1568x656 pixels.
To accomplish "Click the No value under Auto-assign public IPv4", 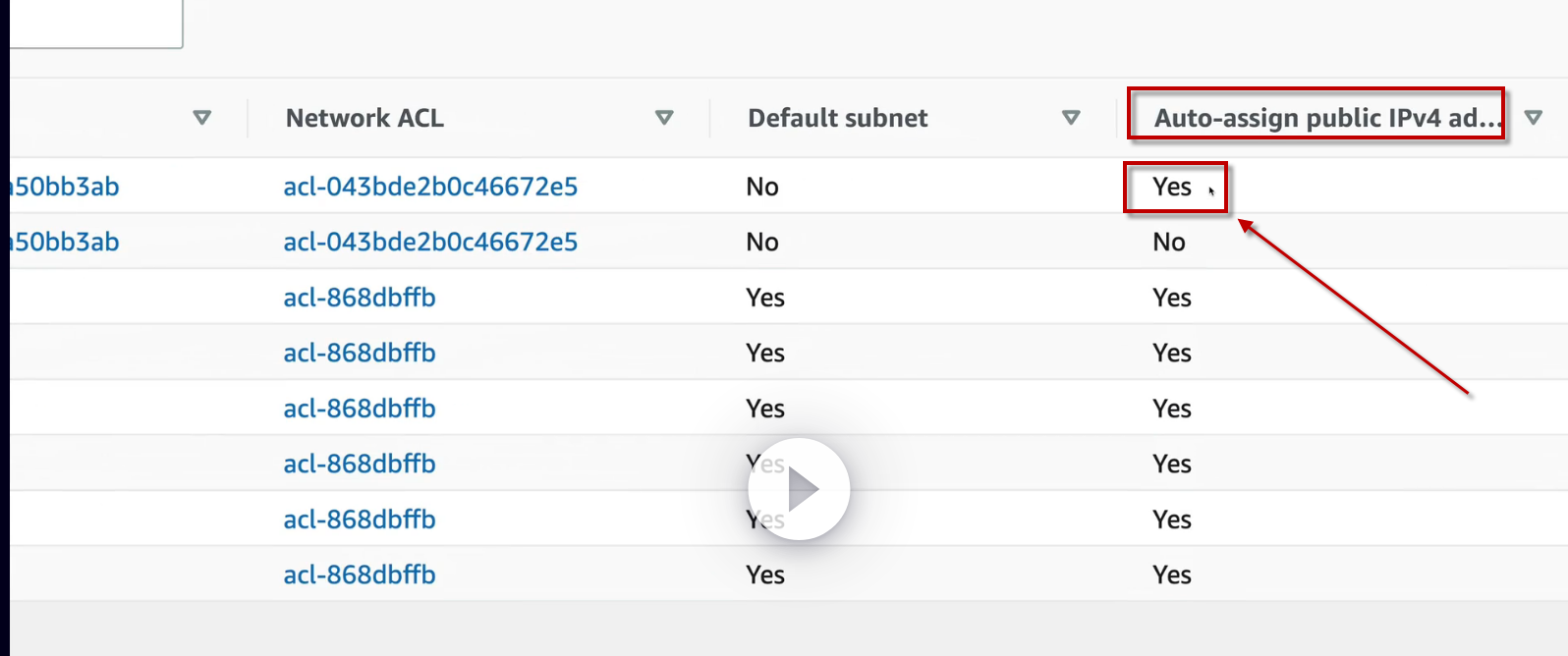I will [1169, 242].
